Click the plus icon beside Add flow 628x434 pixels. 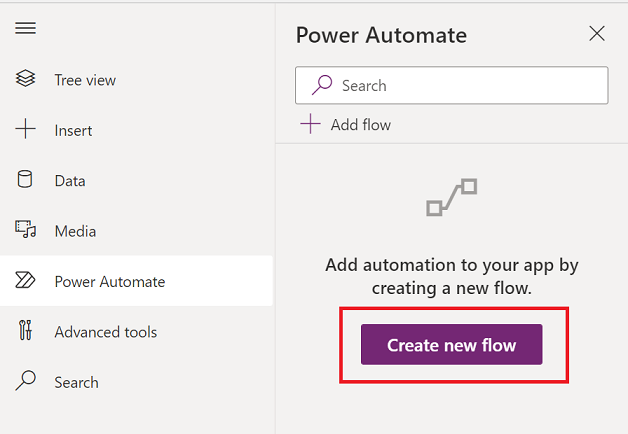click(310, 124)
